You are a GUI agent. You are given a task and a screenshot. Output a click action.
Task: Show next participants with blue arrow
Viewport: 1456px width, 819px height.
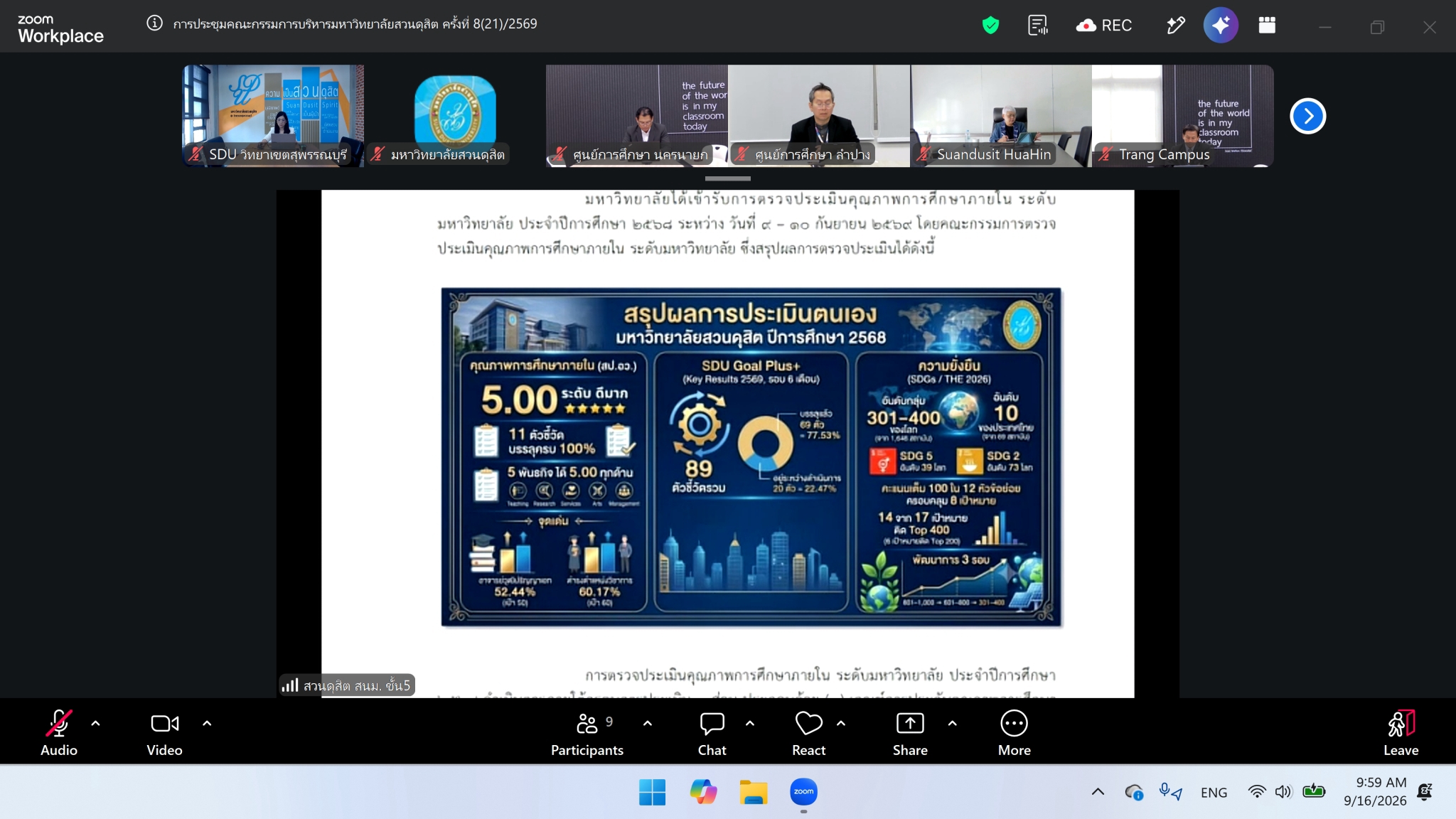click(1308, 116)
